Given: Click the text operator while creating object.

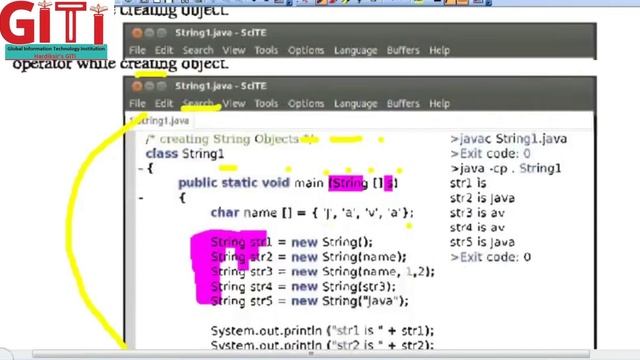Looking at the screenshot, I should pos(120,64).
